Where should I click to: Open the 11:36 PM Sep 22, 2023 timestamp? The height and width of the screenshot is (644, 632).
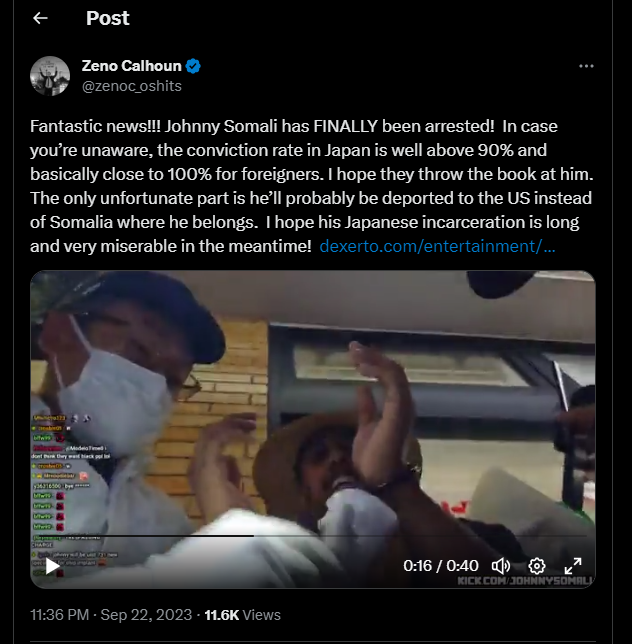(x=111, y=615)
